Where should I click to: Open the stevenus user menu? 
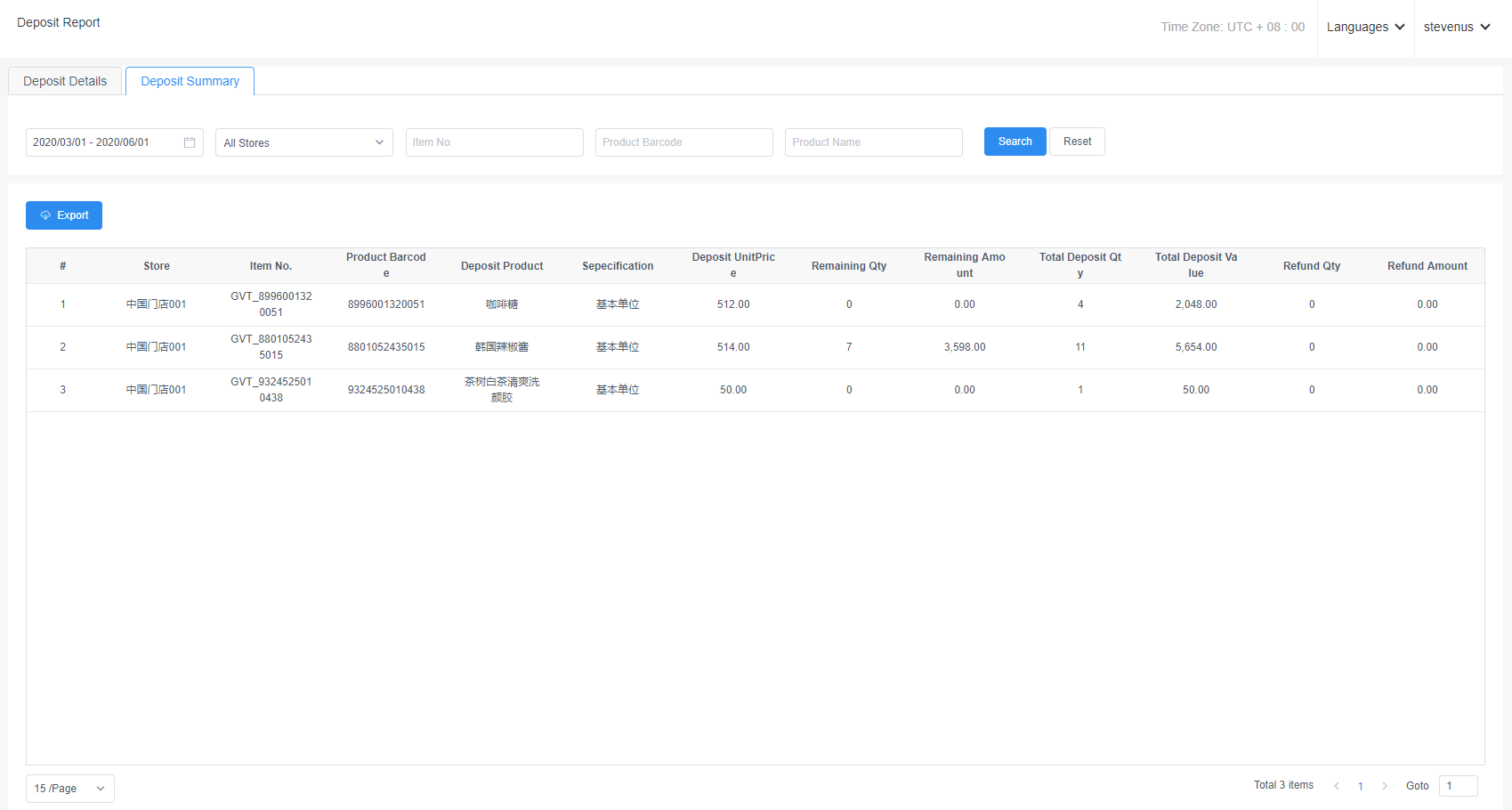pos(1457,28)
